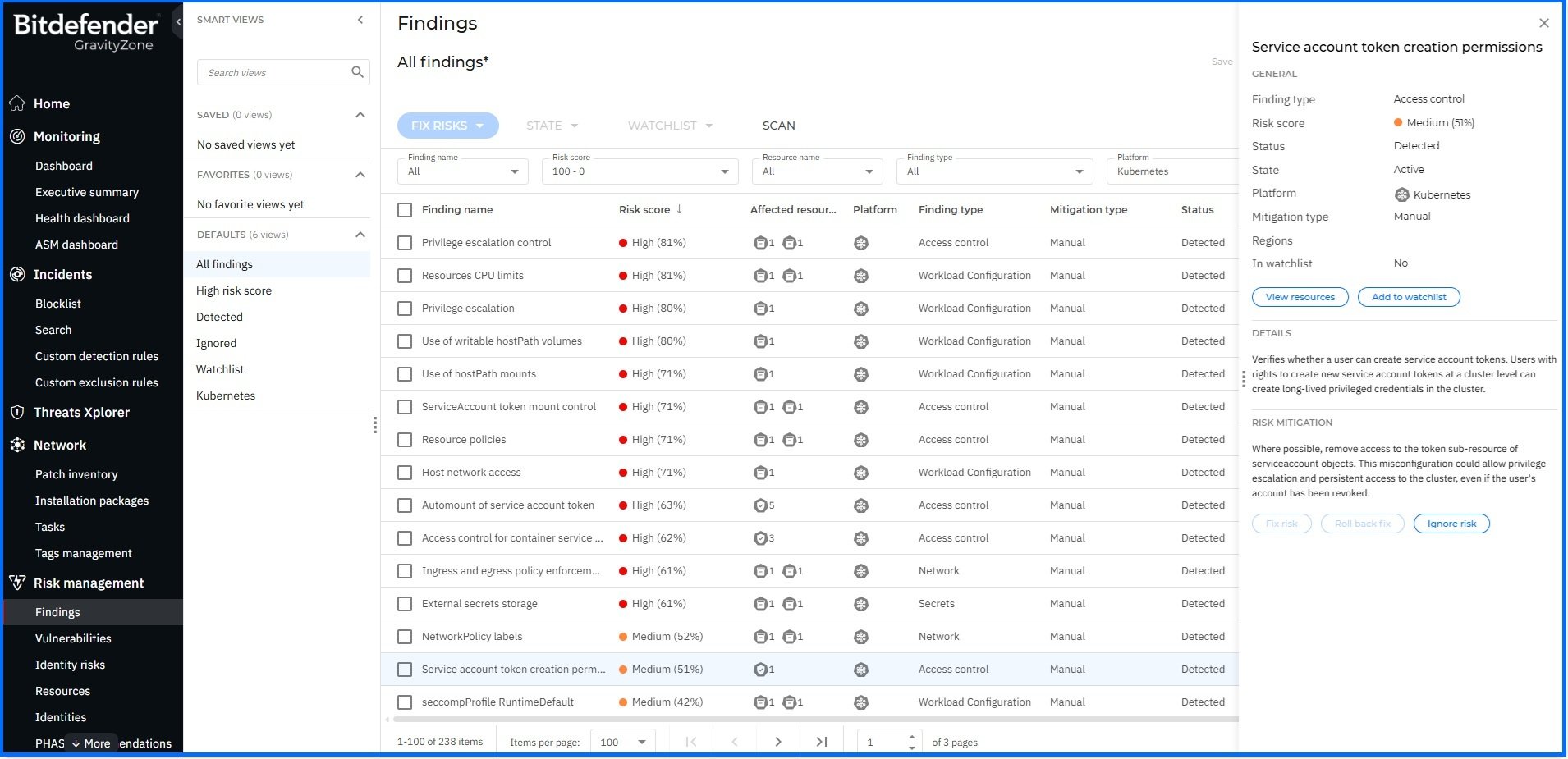Collapse the Defaults views section
Viewport: 1568px width, 759px height.
click(x=360, y=235)
